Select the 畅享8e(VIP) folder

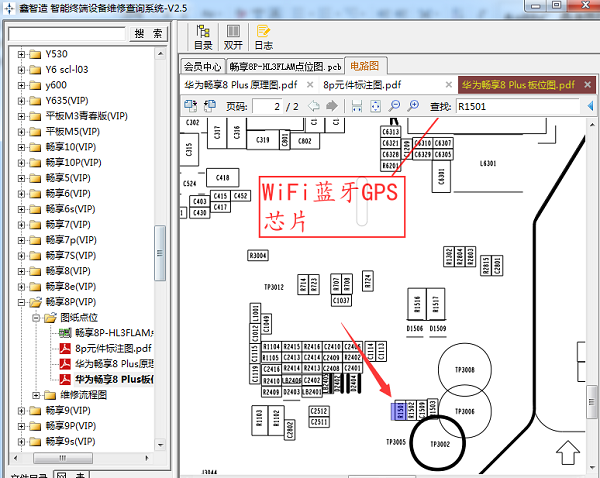pyautogui.click(x=71, y=286)
